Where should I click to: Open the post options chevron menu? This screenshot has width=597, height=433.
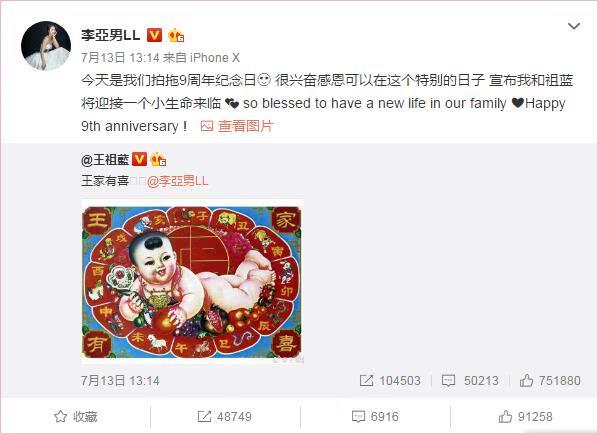coord(574,26)
